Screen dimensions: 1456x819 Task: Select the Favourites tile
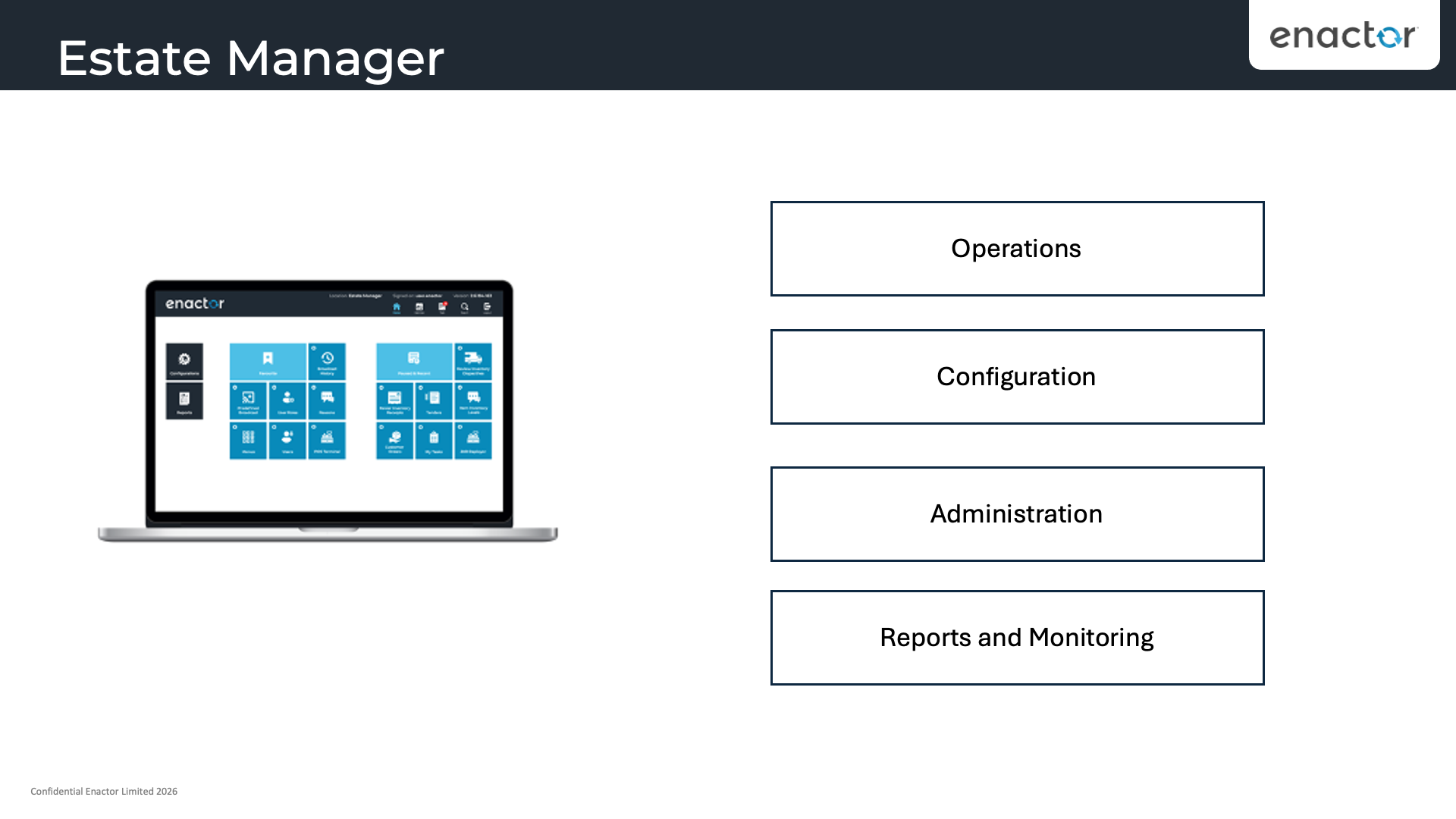[268, 361]
